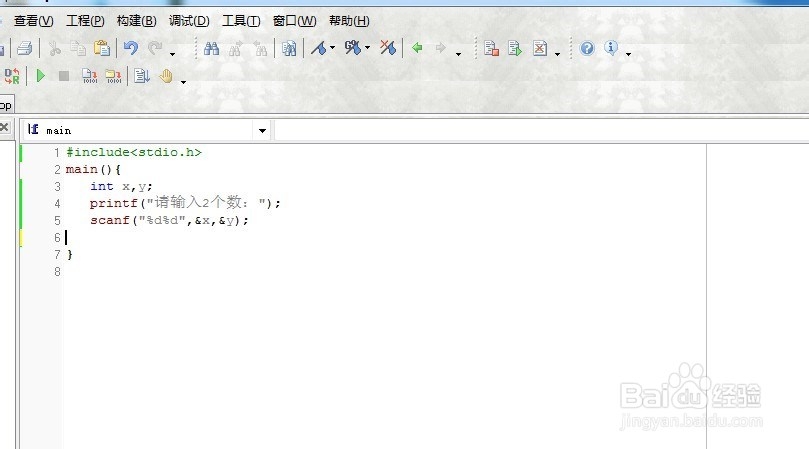Click the #include<stdio.h> code line
Image resolution: width=809 pixels, height=449 pixels.
pos(134,152)
